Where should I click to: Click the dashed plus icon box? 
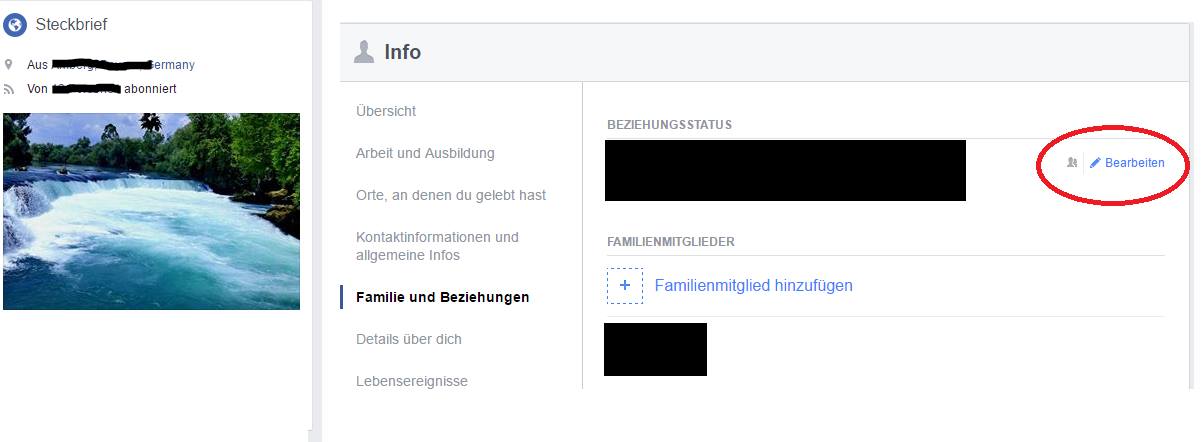click(x=626, y=285)
